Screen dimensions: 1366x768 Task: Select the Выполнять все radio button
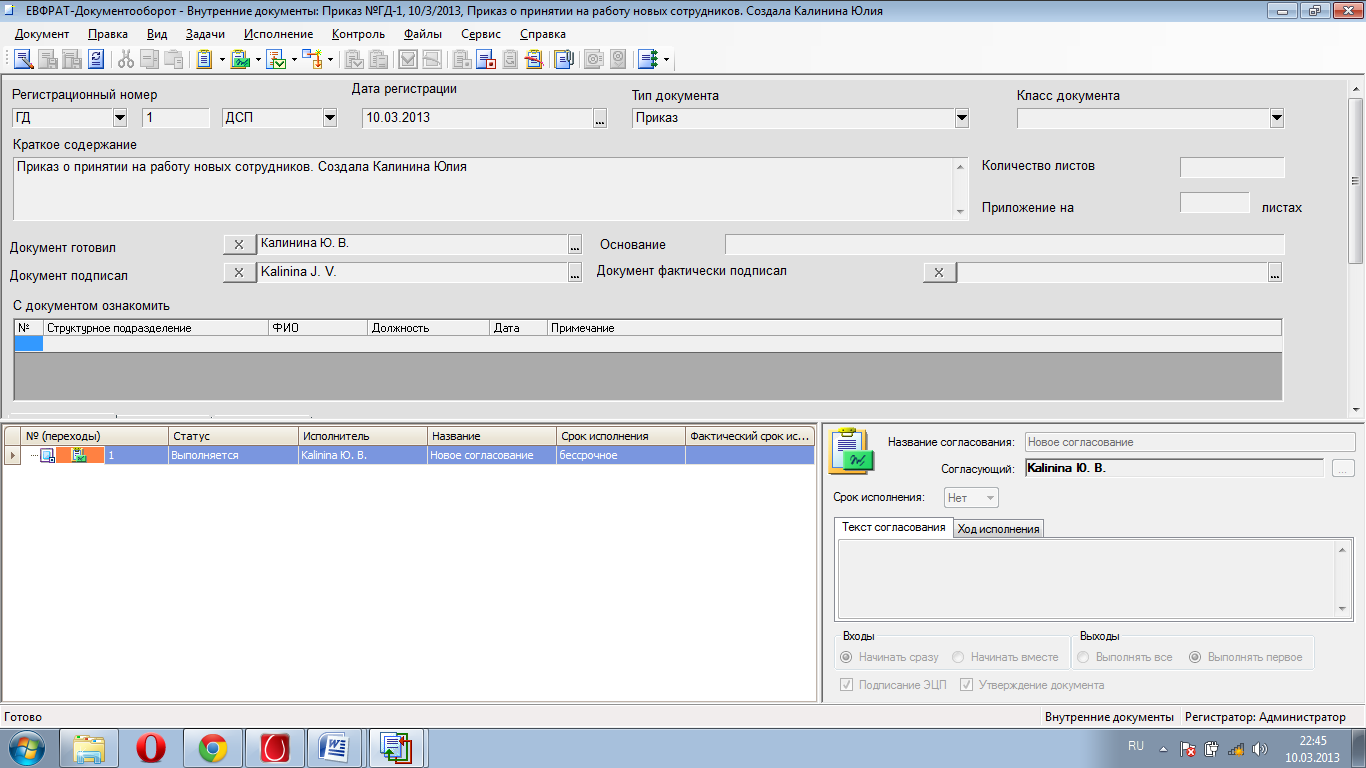1083,657
